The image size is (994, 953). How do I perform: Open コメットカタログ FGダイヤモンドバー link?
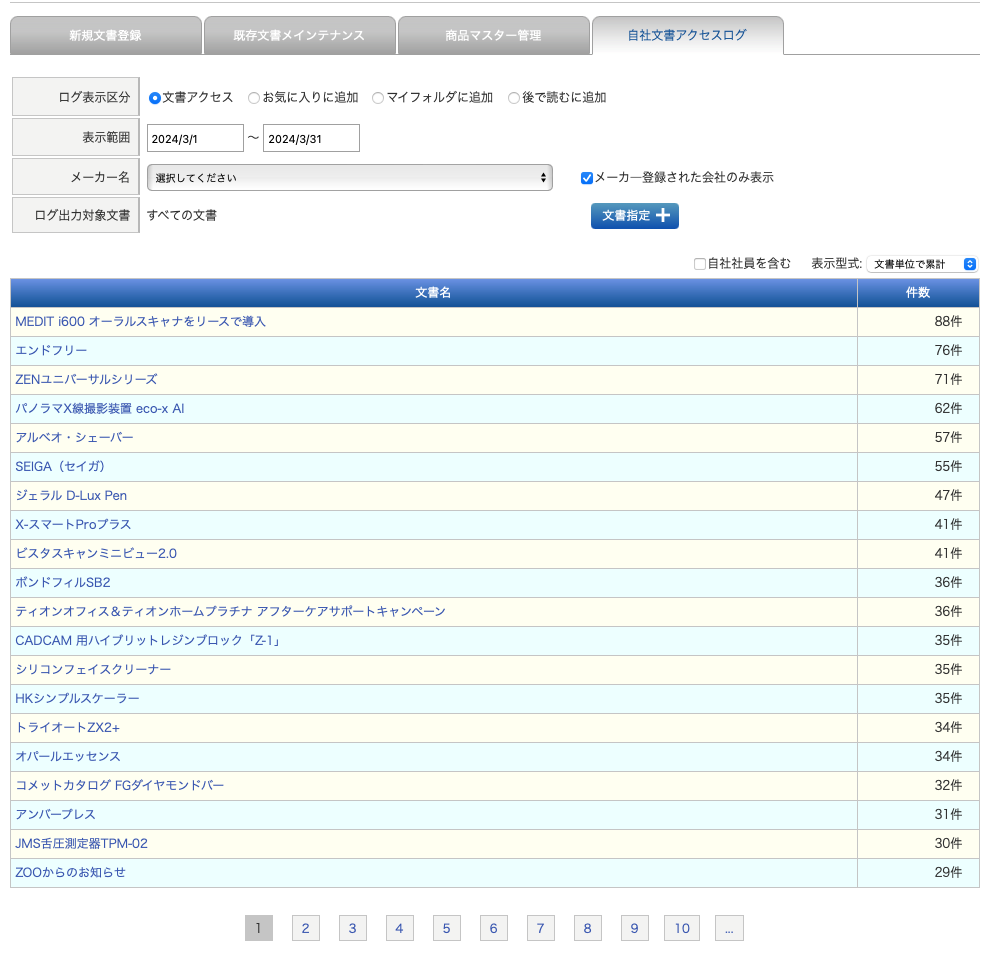tap(120, 786)
